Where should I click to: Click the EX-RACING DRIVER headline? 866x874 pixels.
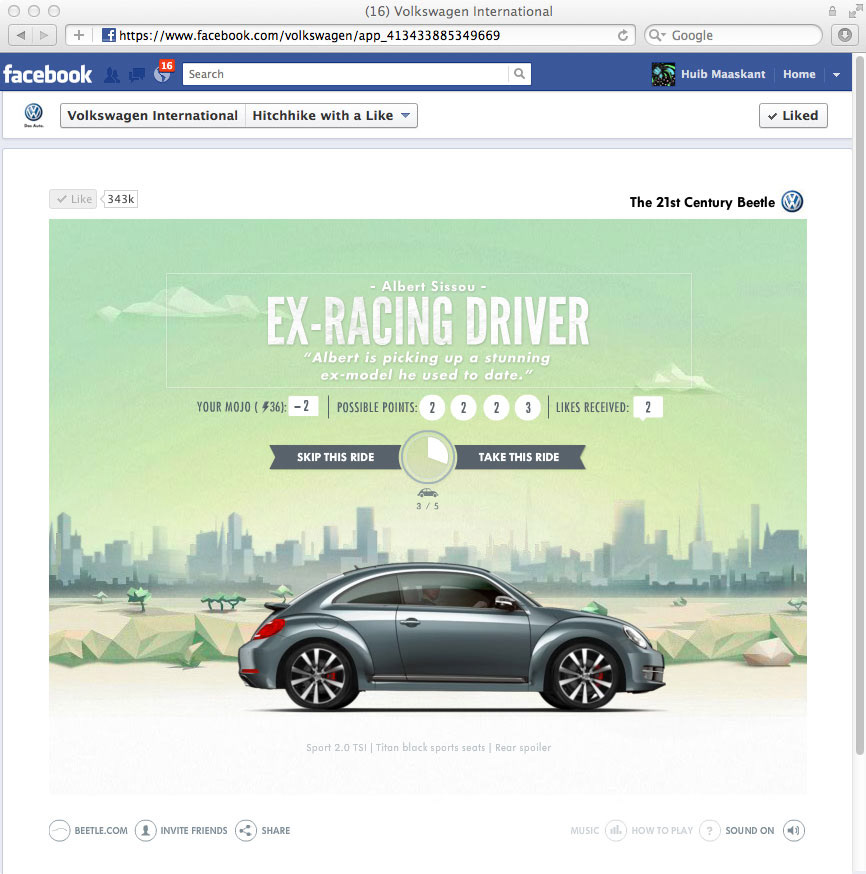428,321
